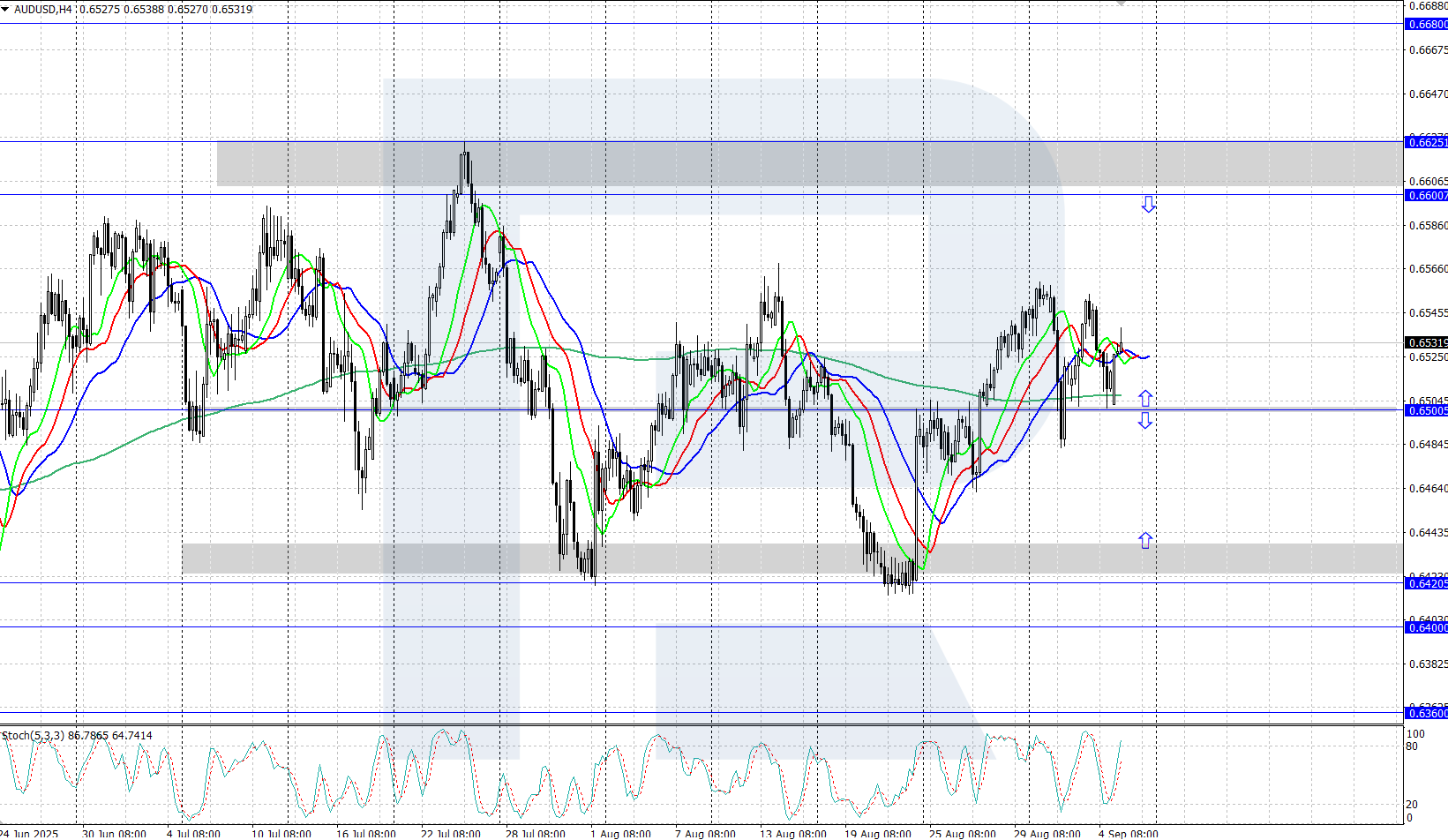The height and width of the screenshot is (840, 1448).
Task: Click the upper grey resistance zone rectangle
Action: (794, 164)
